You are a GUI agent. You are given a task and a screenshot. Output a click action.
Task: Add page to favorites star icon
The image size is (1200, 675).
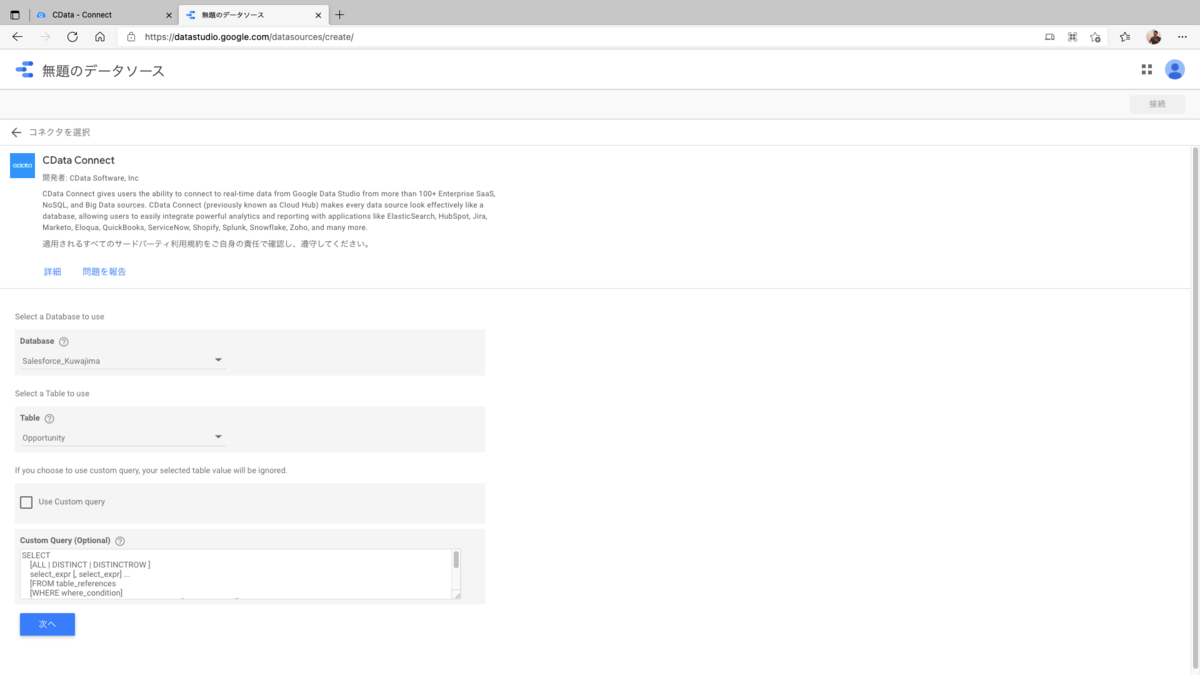tap(1095, 36)
